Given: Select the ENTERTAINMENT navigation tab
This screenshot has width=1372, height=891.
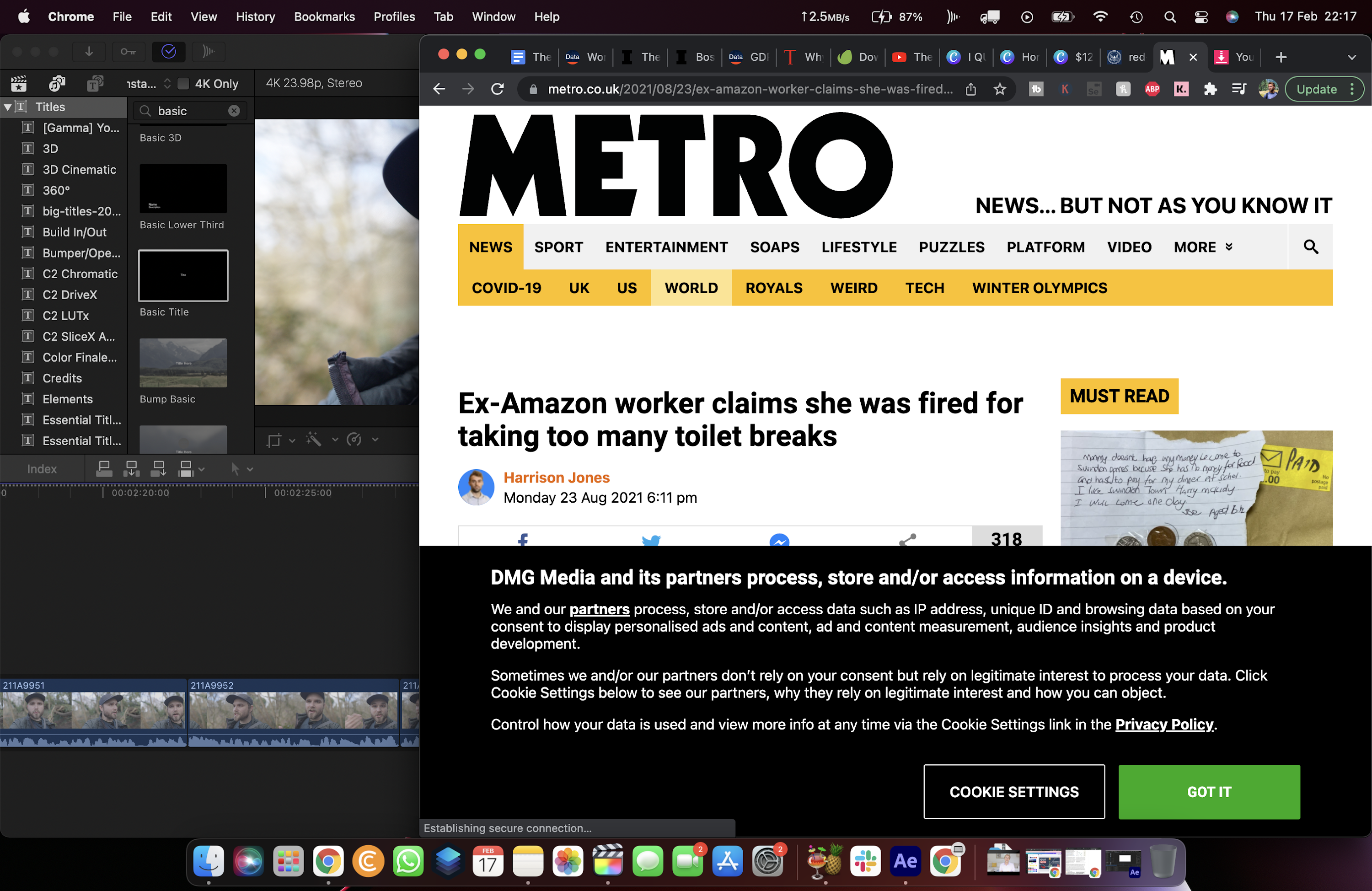Looking at the screenshot, I should click(666, 247).
